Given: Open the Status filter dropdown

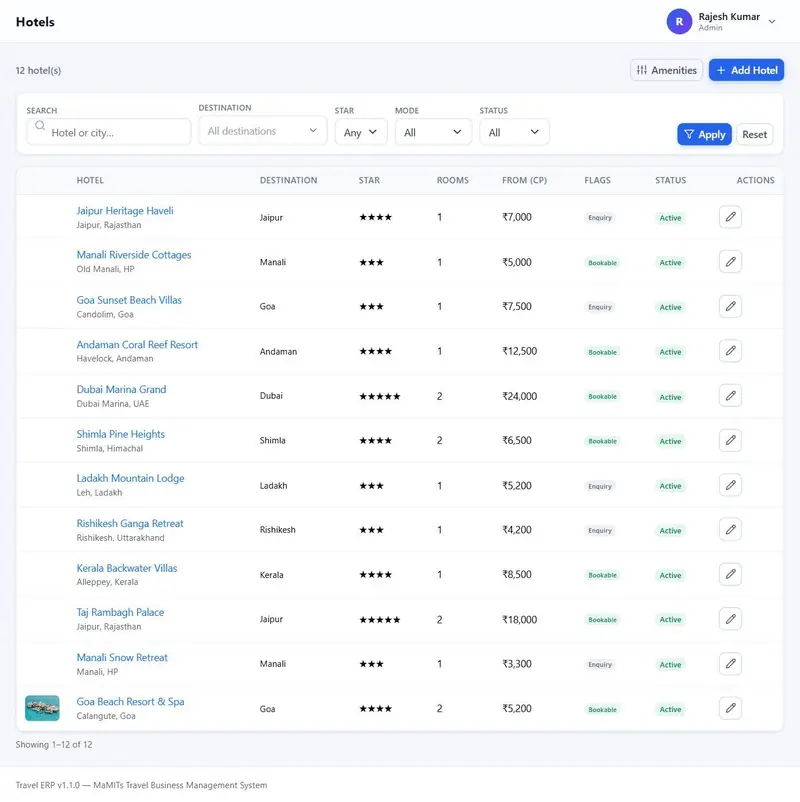Looking at the screenshot, I should (x=514, y=132).
